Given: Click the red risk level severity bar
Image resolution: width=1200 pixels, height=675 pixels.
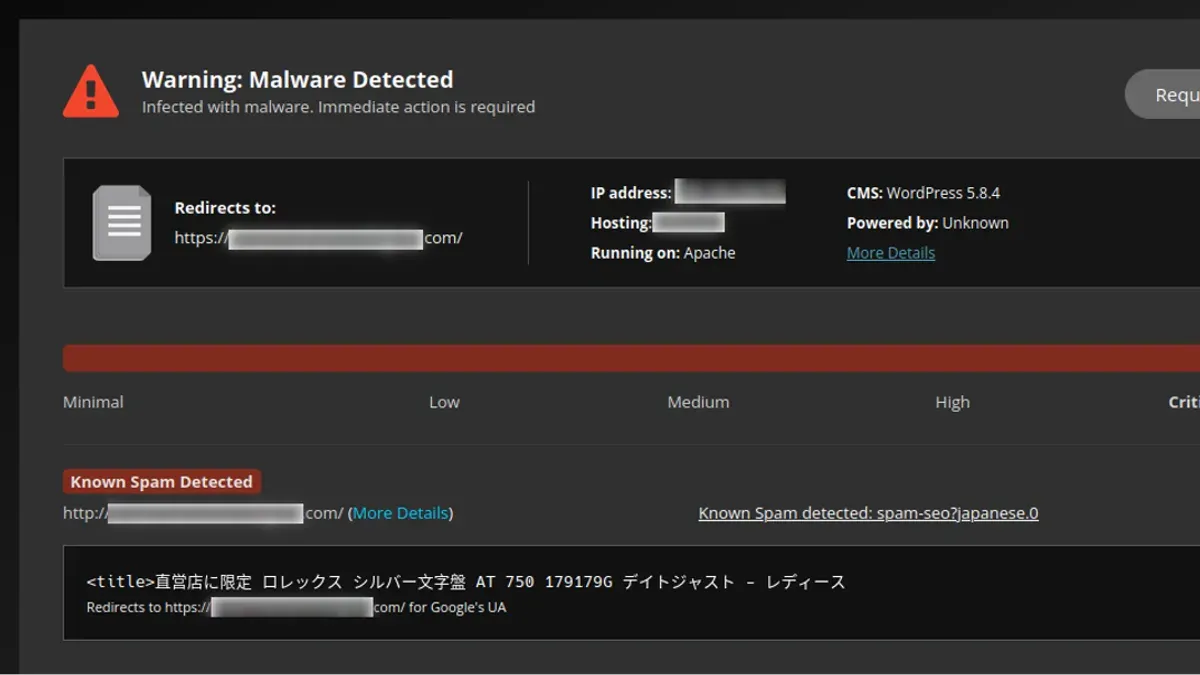Looking at the screenshot, I should click(631, 358).
